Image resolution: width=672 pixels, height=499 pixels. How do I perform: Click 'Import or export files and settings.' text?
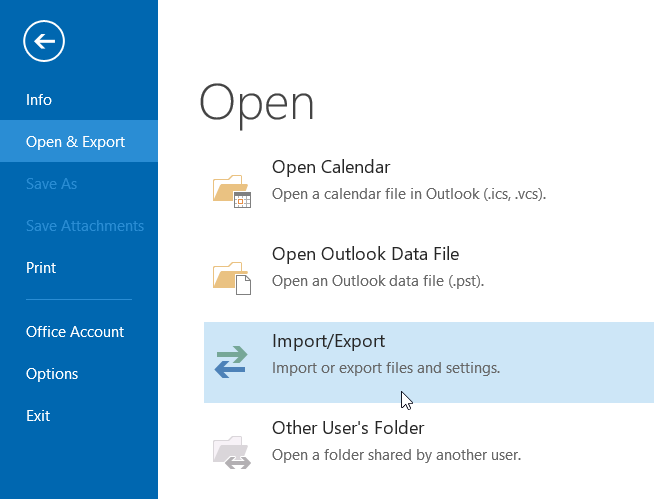coord(386,368)
